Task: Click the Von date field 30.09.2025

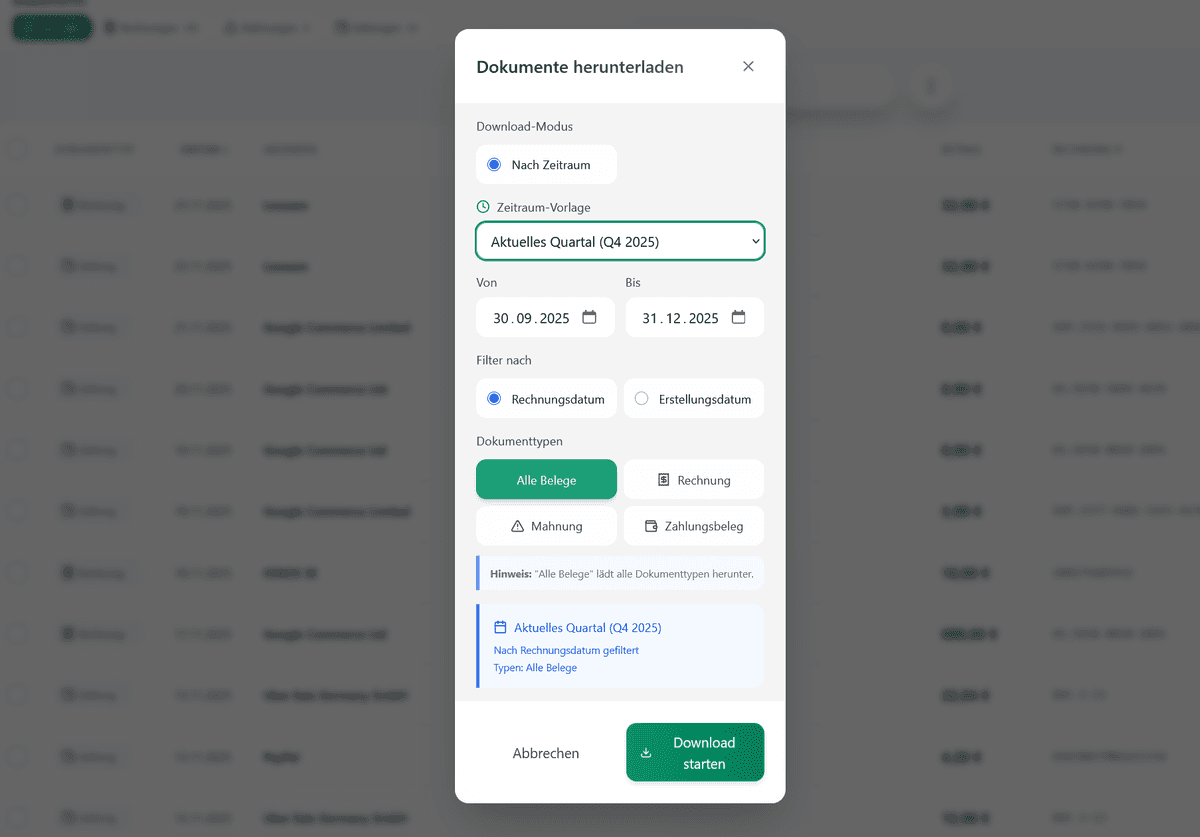Action: [x=545, y=317]
